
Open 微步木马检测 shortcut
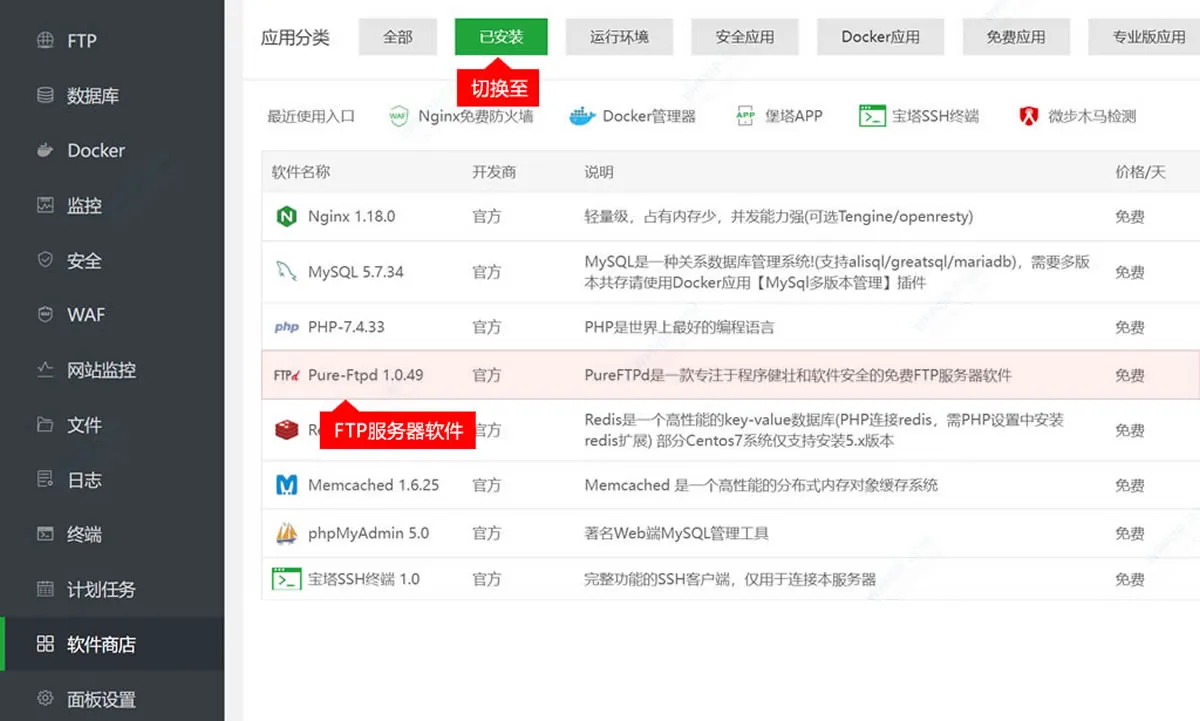1077,116
